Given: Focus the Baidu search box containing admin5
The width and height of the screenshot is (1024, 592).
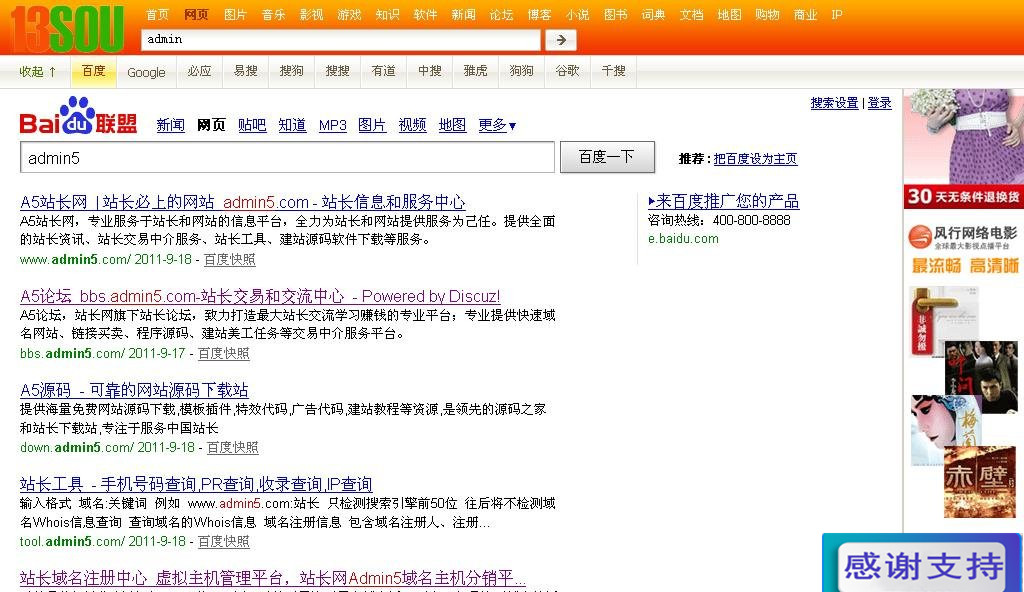Looking at the screenshot, I should point(287,157).
